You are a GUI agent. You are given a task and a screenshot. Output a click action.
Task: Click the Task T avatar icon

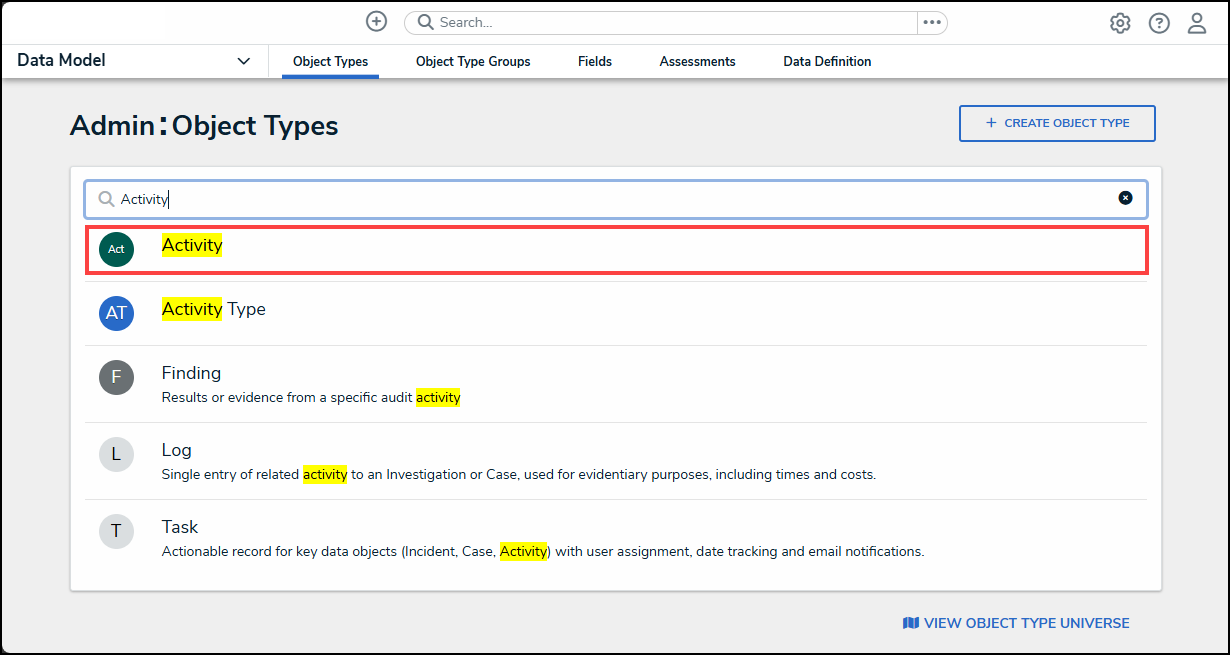coord(116,531)
